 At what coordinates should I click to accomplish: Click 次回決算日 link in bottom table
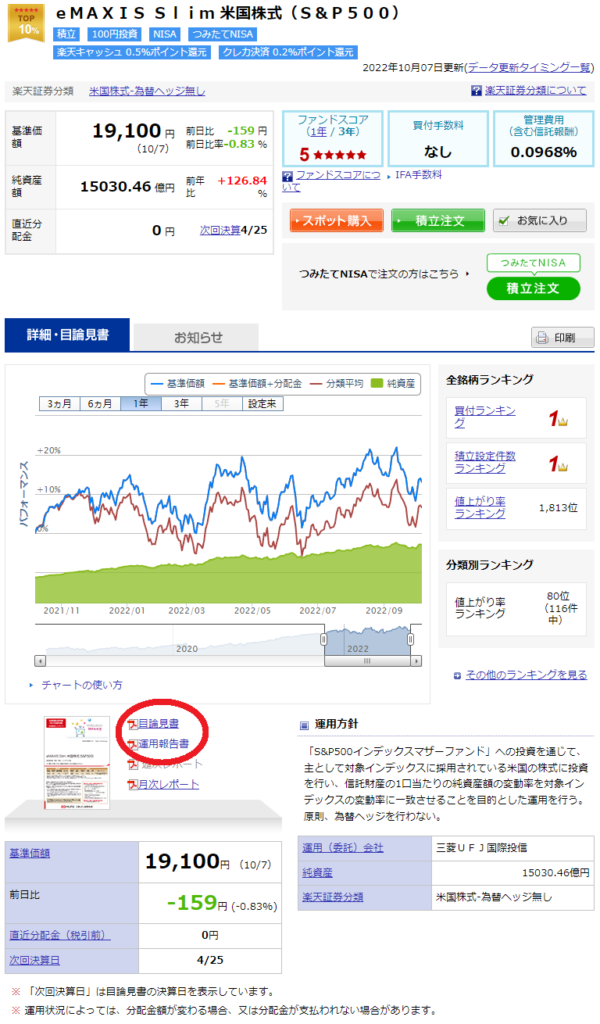tap(35, 961)
